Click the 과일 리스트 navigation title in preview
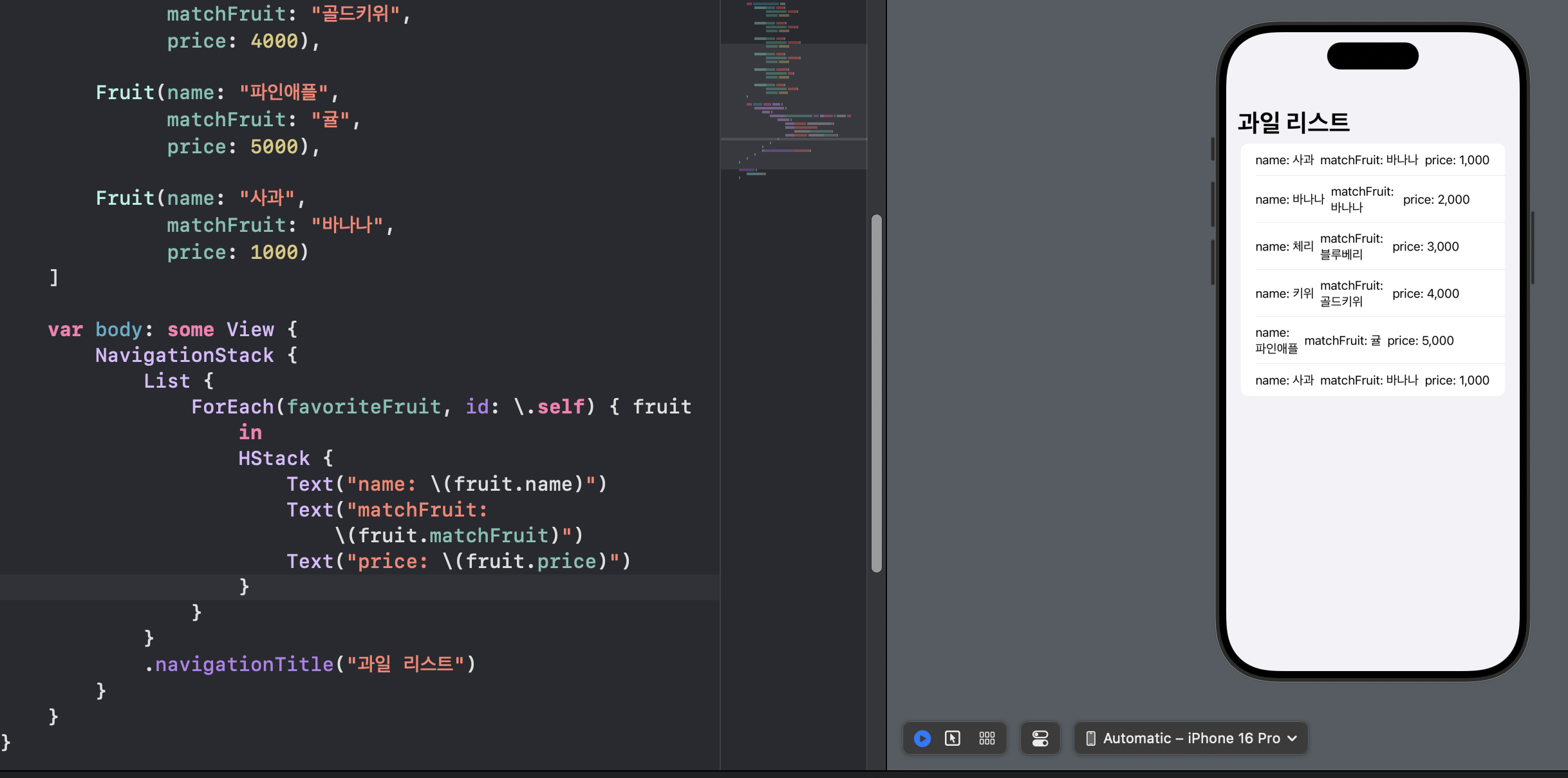This screenshot has width=1568, height=778. click(1293, 122)
